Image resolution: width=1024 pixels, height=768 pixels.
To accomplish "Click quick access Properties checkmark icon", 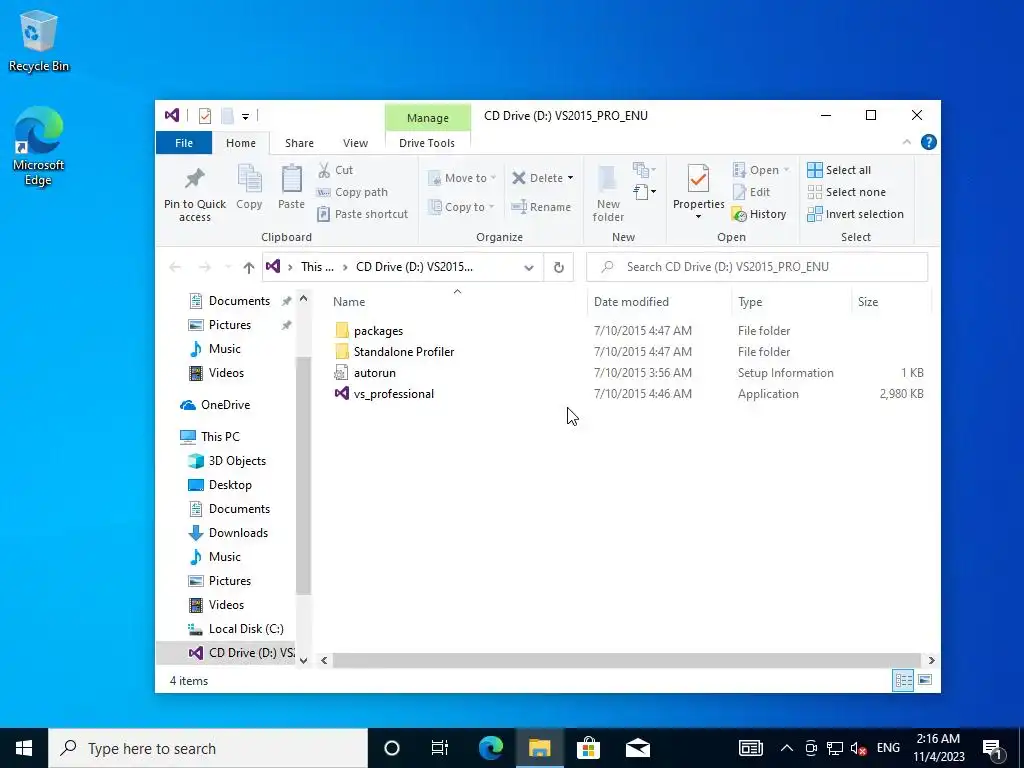I will [x=205, y=116].
